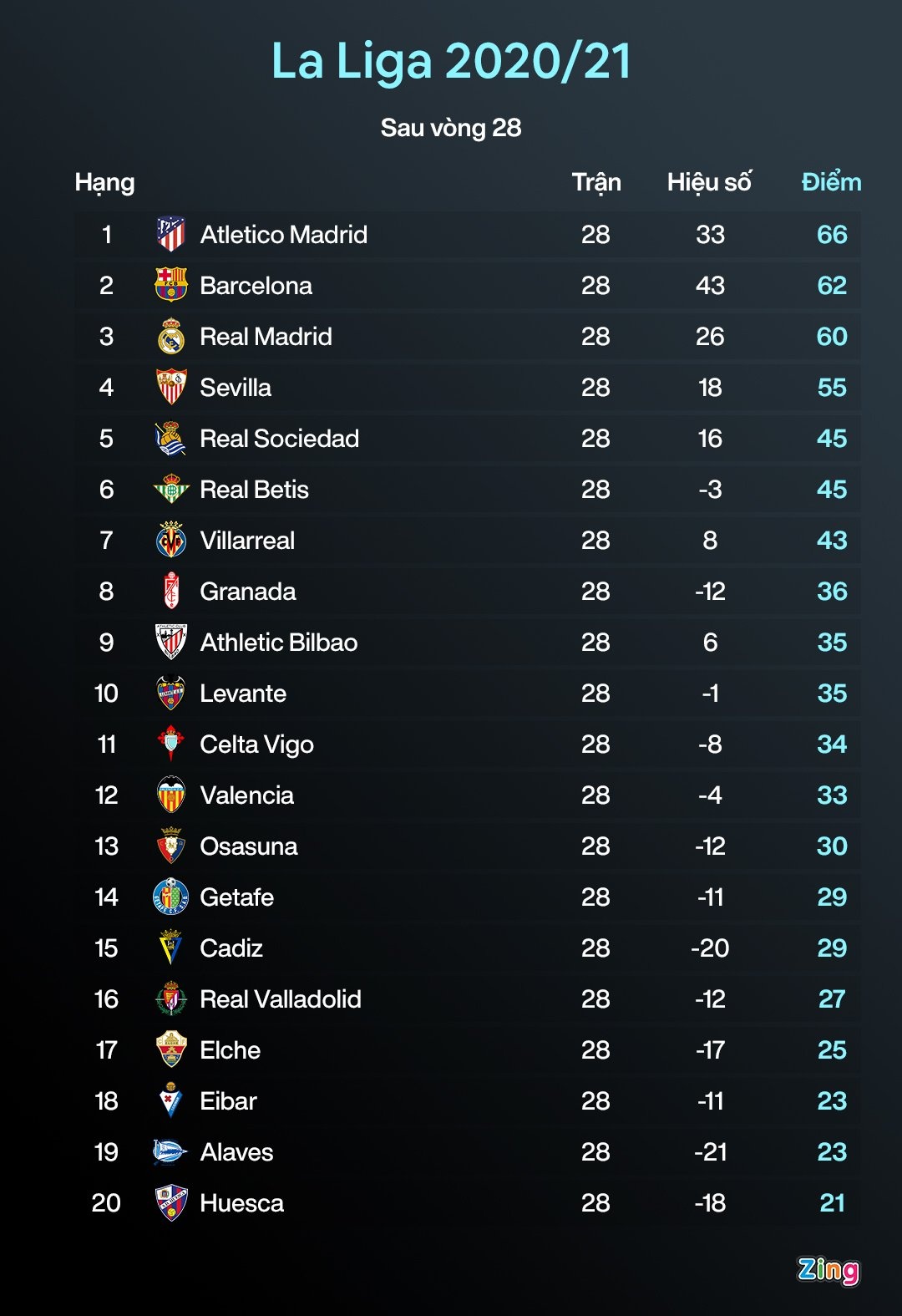Image resolution: width=902 pixels, height=1316 pixels.
Task: Click the Real Sociedad team name
Action: (x=279, y=439)
